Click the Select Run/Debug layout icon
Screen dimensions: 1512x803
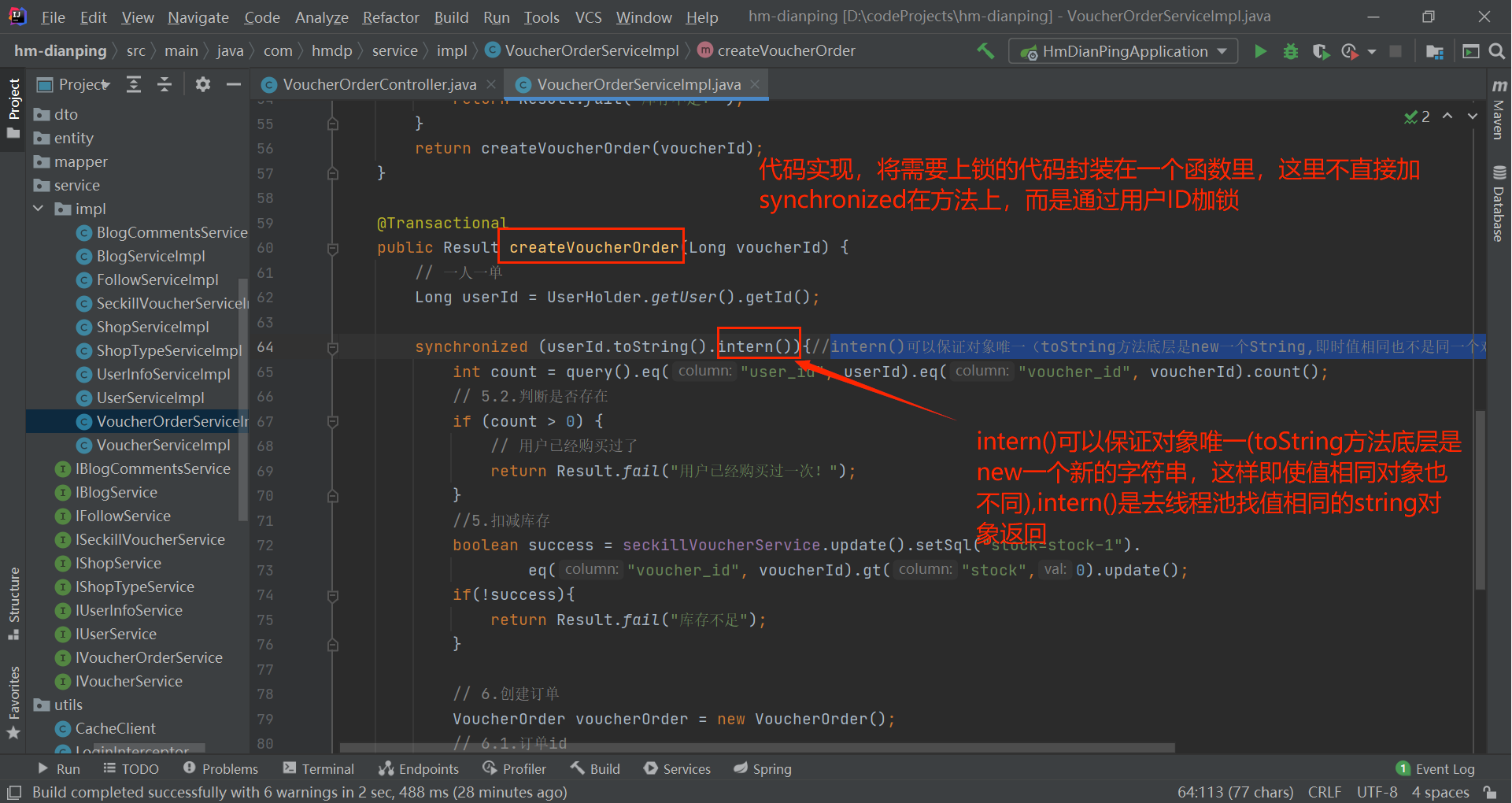click(1470, 51)
